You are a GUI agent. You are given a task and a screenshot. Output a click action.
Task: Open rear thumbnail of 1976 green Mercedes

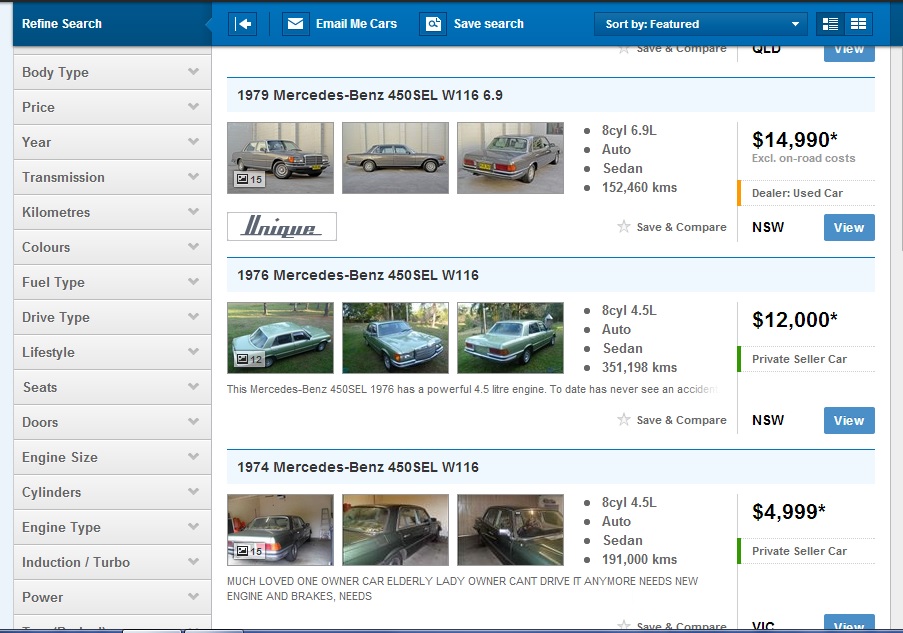coord(510,338)
